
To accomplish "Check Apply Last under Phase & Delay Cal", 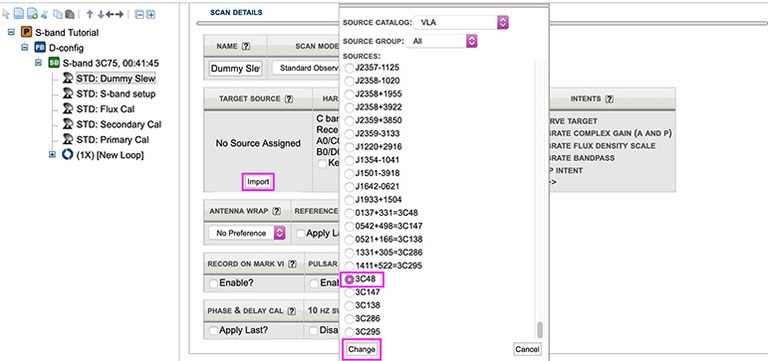I will (x=214, y=331).
